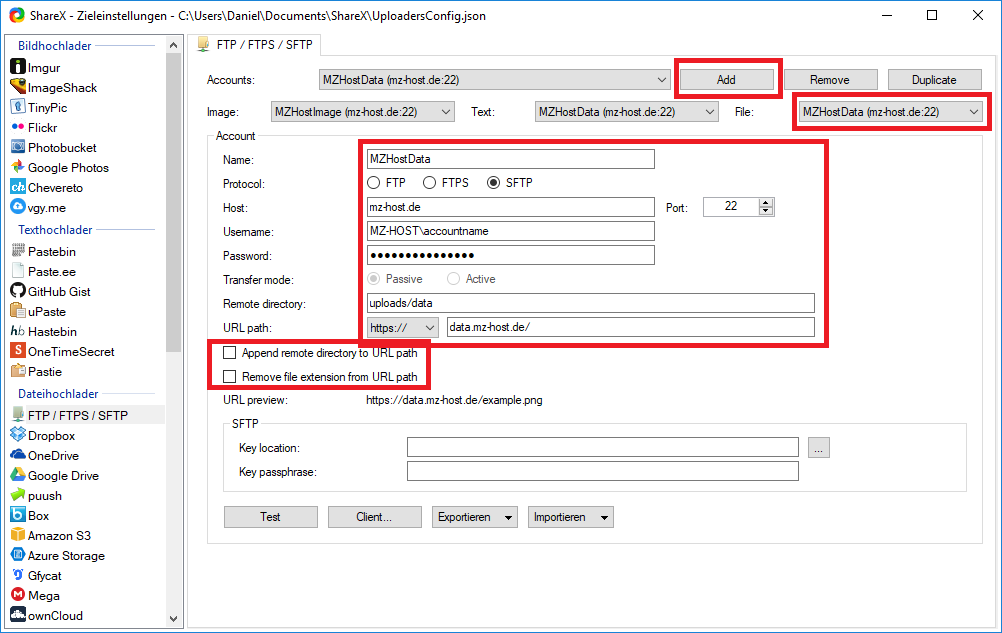The image size is (1002, 633).
Task: Select the puush icon
Action: click(x=18, y=495)
